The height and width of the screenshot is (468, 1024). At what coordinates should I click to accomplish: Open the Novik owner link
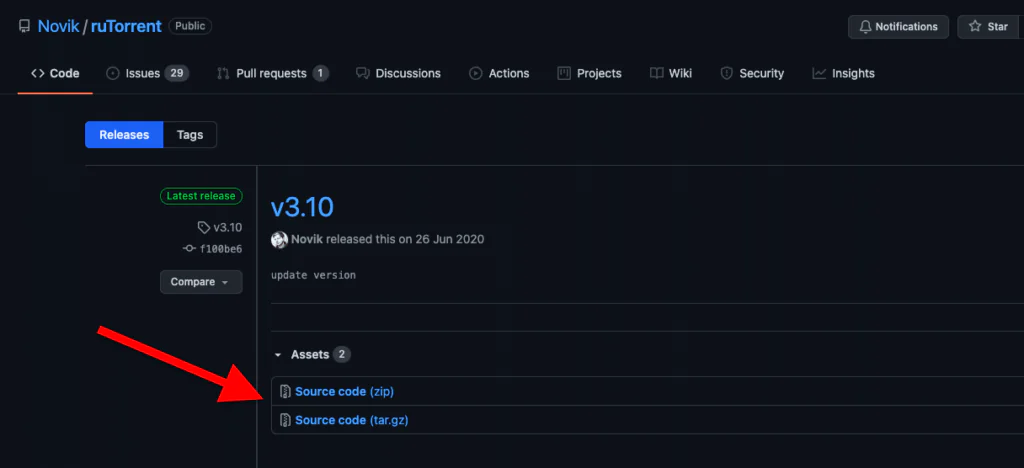click(59, 26)
